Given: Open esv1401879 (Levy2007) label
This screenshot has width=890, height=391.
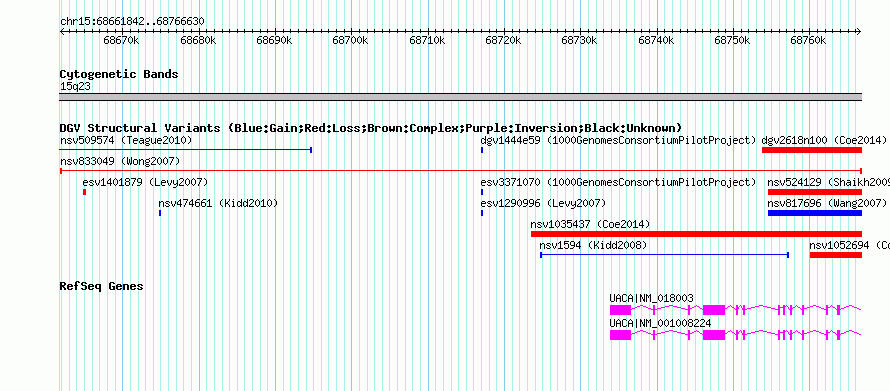Looking at the screenshot, I should click(x=145, y=182).
